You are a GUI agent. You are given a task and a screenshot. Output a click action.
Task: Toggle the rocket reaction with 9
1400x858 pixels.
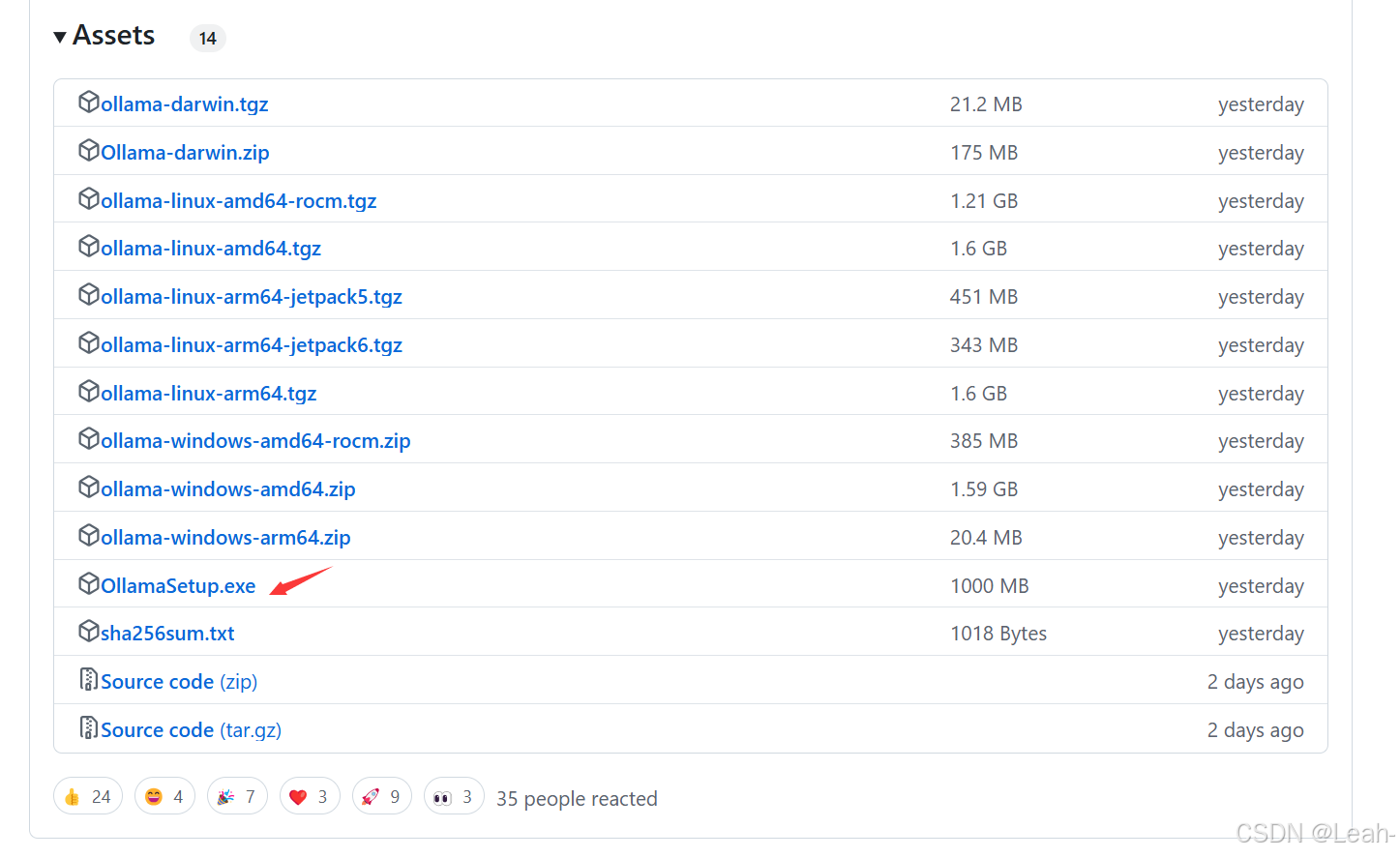(382, 796)
